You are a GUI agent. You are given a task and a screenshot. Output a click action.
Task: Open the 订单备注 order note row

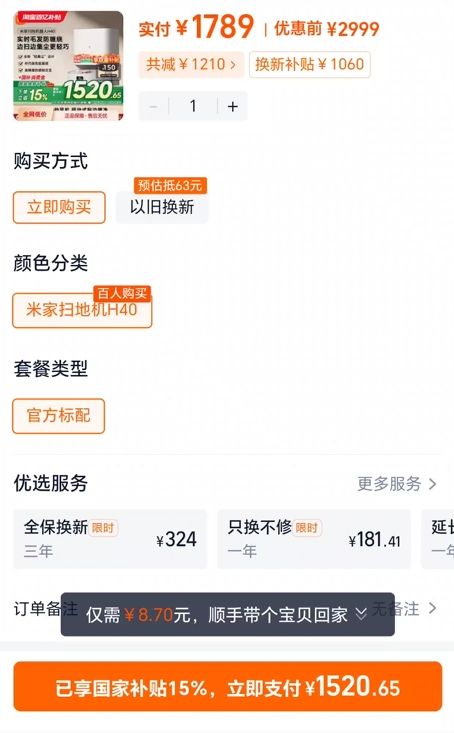coord(227,609)
